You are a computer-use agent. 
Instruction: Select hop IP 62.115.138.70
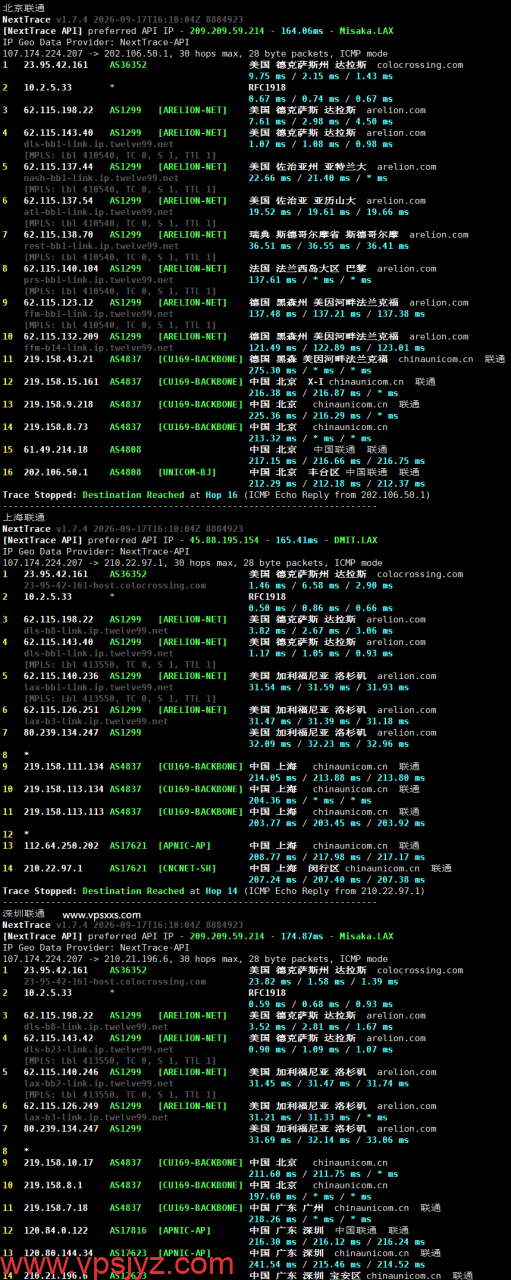coord(59,235)
